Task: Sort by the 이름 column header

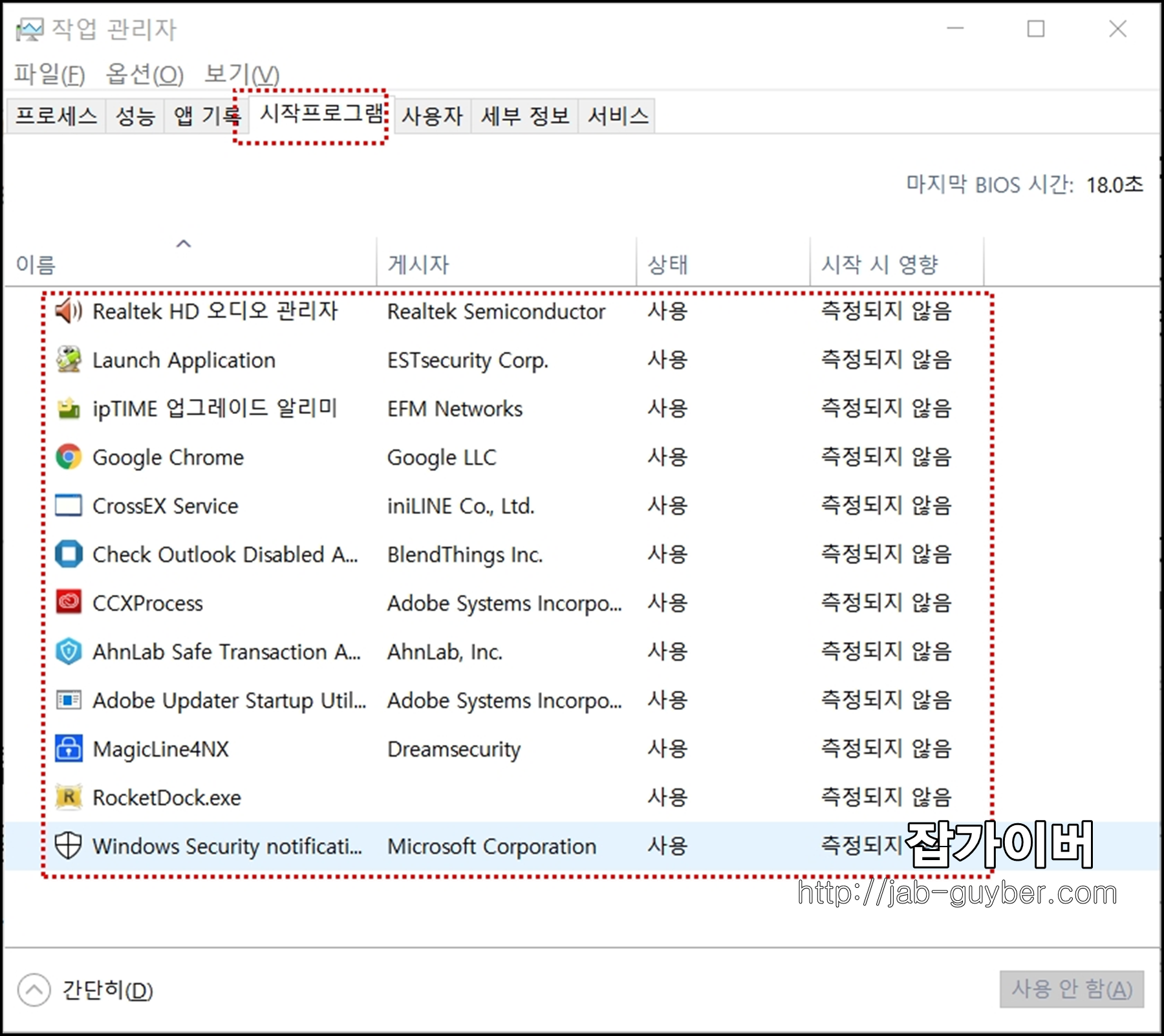Action: pyautogui.click(x=191, y=261)
